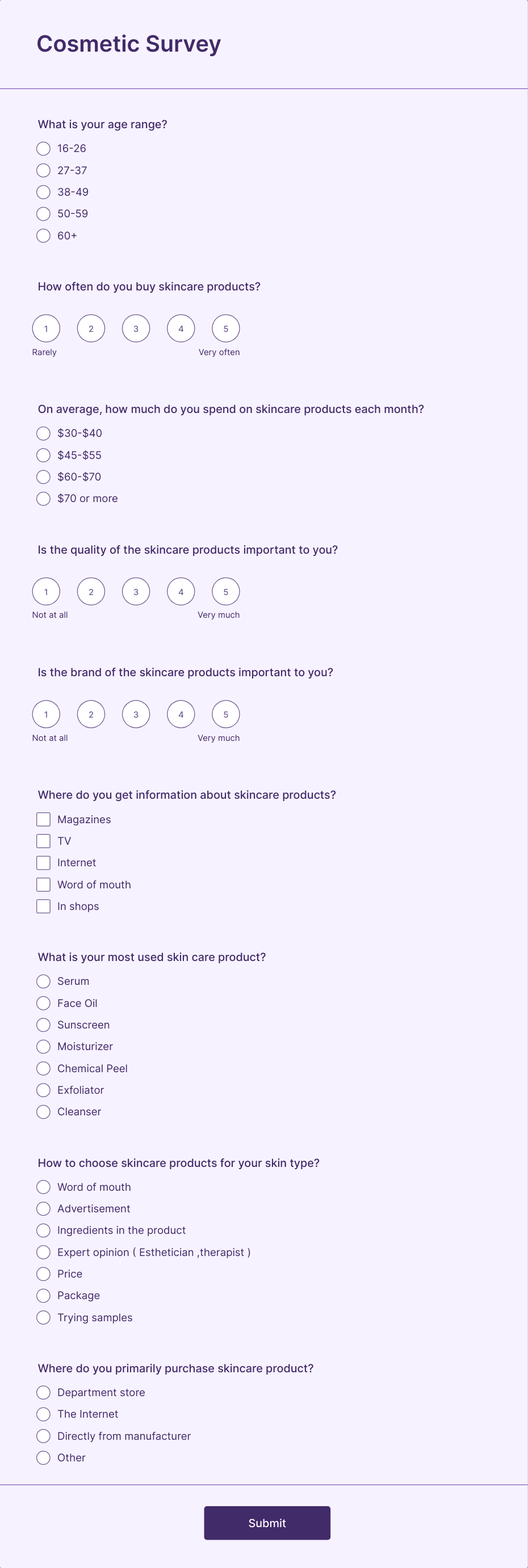Tick the Internet information source checkbox
Screen dimensions: 528x1568
pyautogui.click(x=43, y=862)
